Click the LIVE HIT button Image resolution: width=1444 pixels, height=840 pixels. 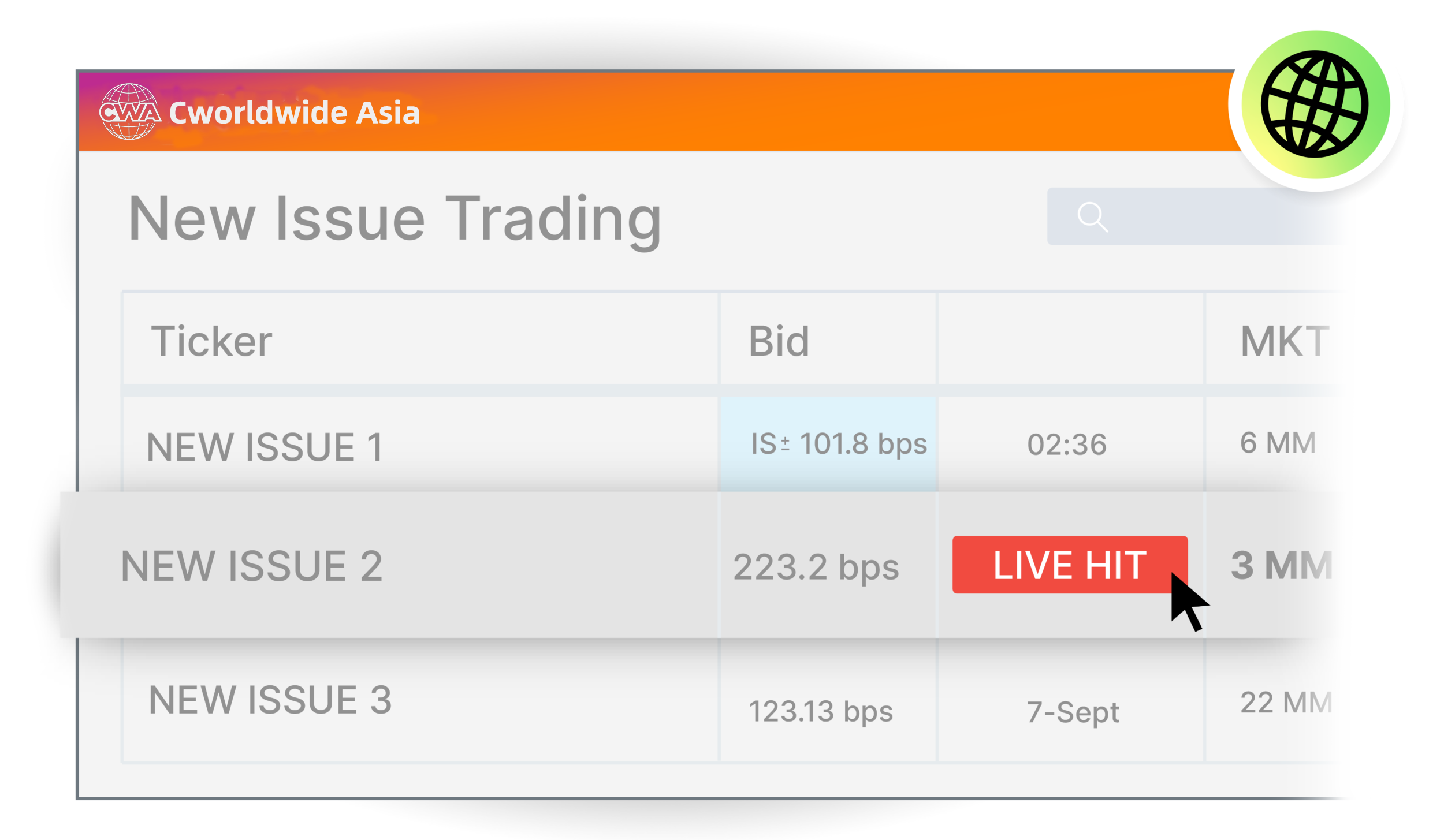(x=1070, y=565)
